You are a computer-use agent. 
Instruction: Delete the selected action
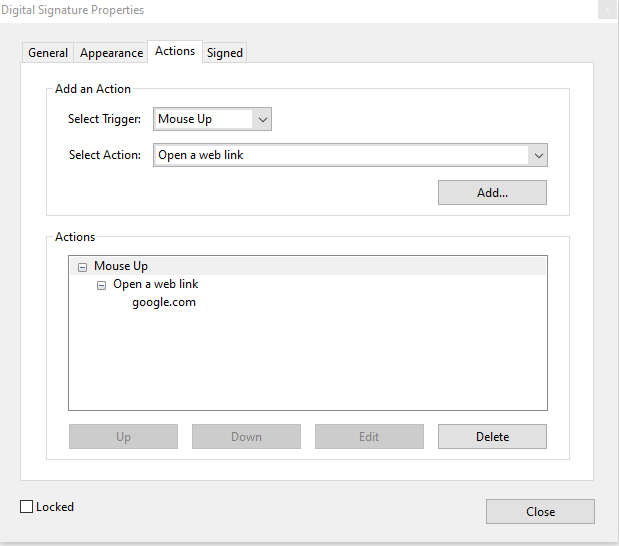pyautogui.click(x=492, y=437)
